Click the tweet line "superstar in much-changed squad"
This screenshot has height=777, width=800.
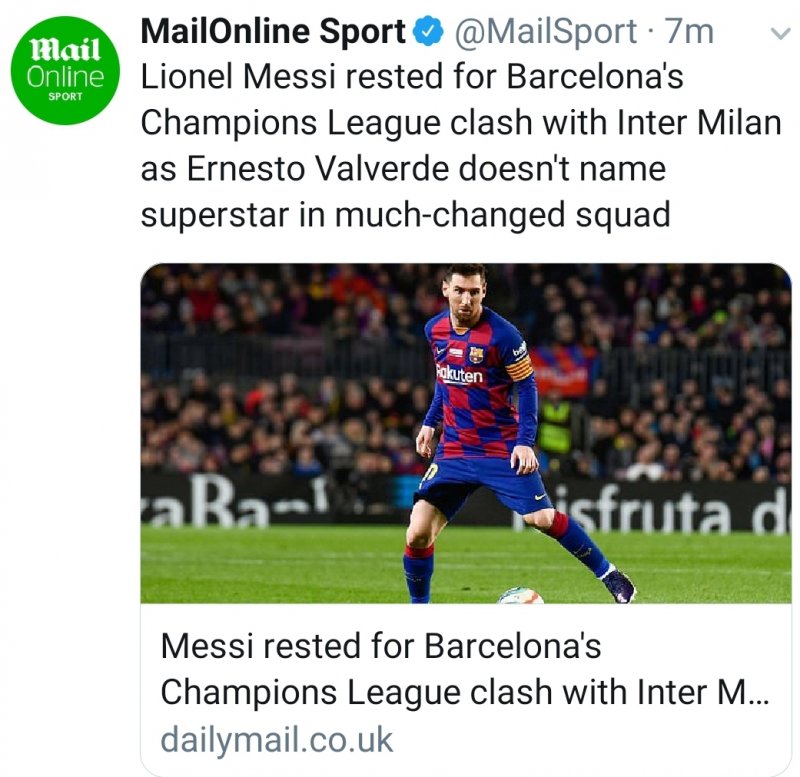(x=405, y=215)
